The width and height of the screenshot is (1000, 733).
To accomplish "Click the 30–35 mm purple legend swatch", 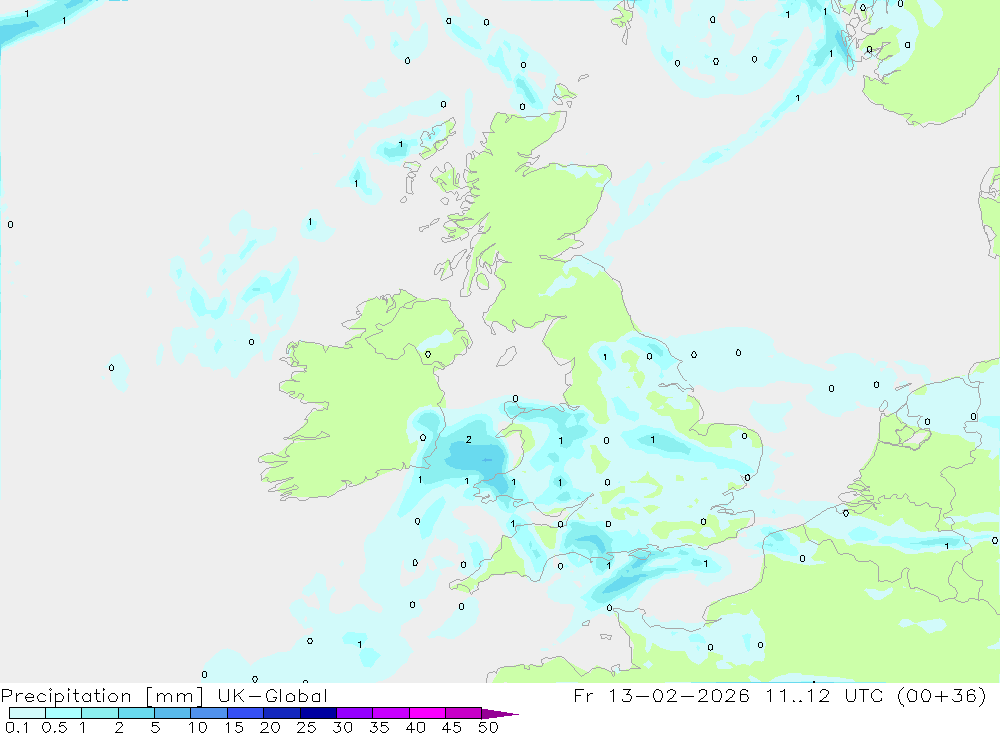I will click(x=355, y=713).
